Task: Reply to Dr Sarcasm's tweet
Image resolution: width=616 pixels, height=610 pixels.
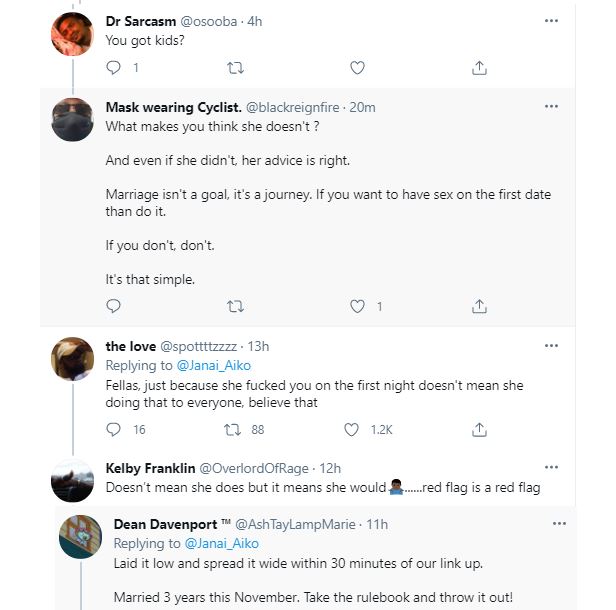Action: (114, 68)
